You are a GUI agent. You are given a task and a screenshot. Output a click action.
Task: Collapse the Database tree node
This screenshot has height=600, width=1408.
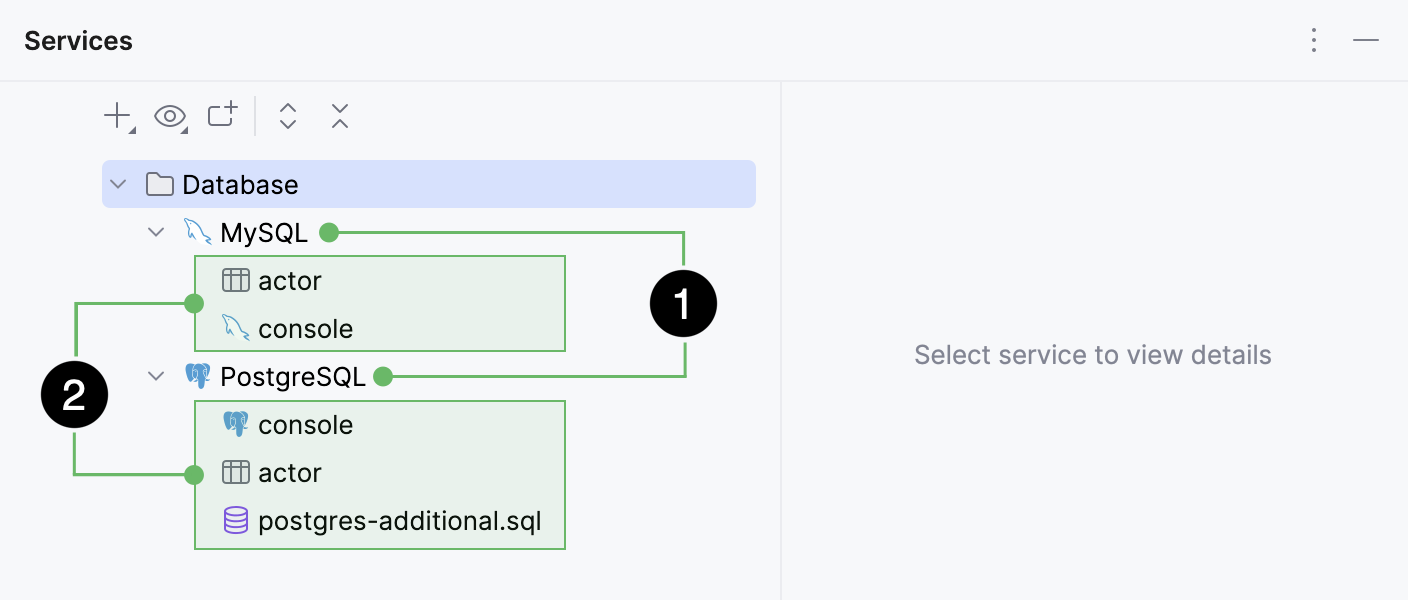118,184
